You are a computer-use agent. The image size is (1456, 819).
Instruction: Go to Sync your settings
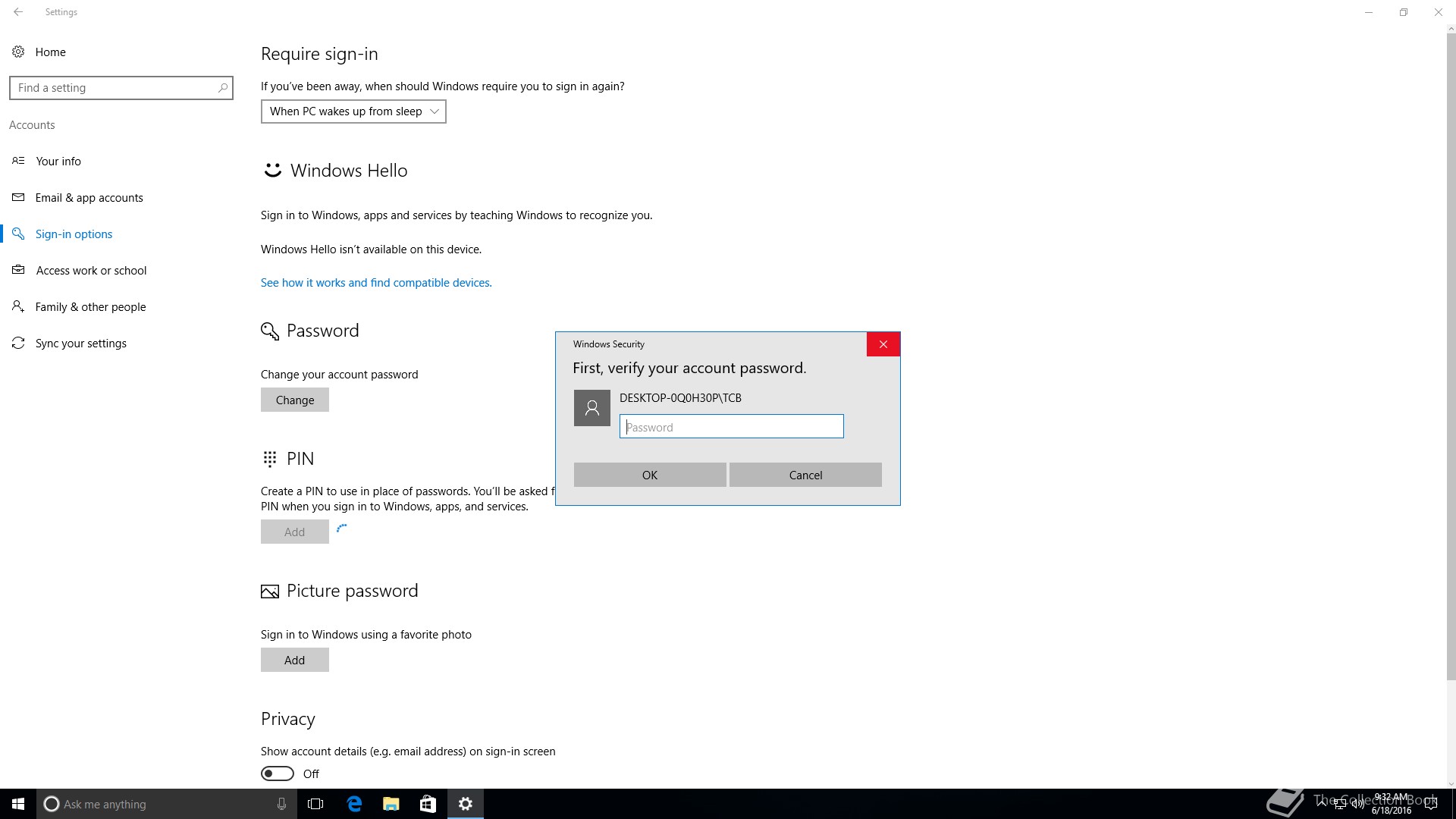coord(80,343)
